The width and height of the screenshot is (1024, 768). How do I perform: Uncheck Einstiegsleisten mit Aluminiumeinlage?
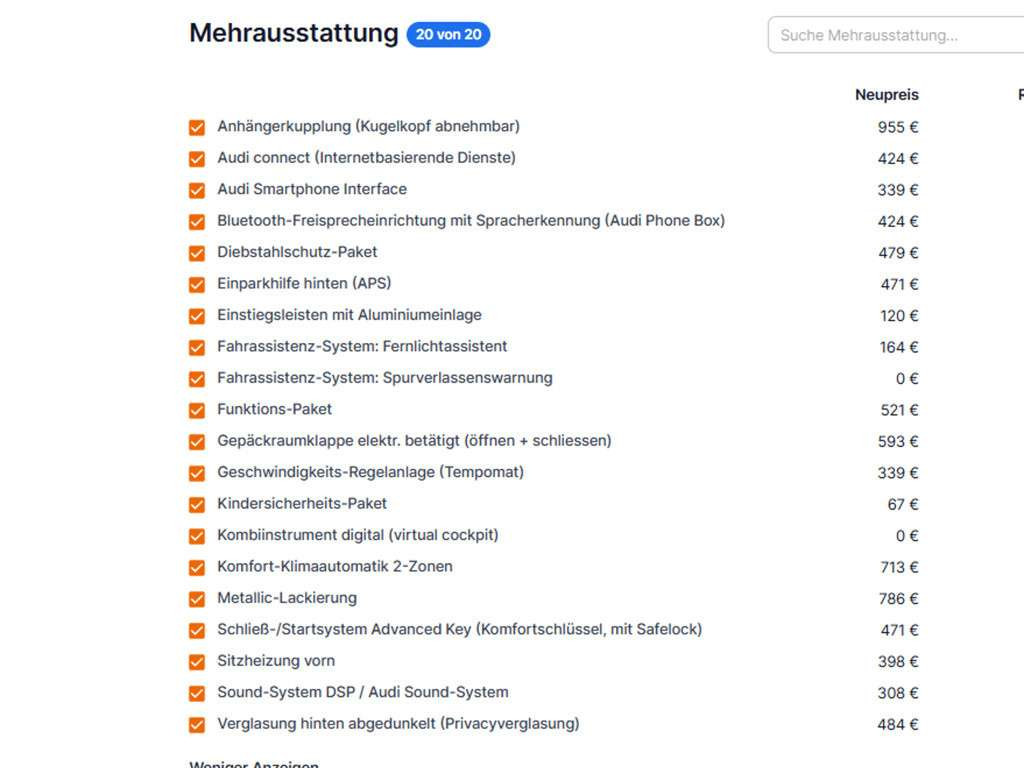tap(197, 316)
